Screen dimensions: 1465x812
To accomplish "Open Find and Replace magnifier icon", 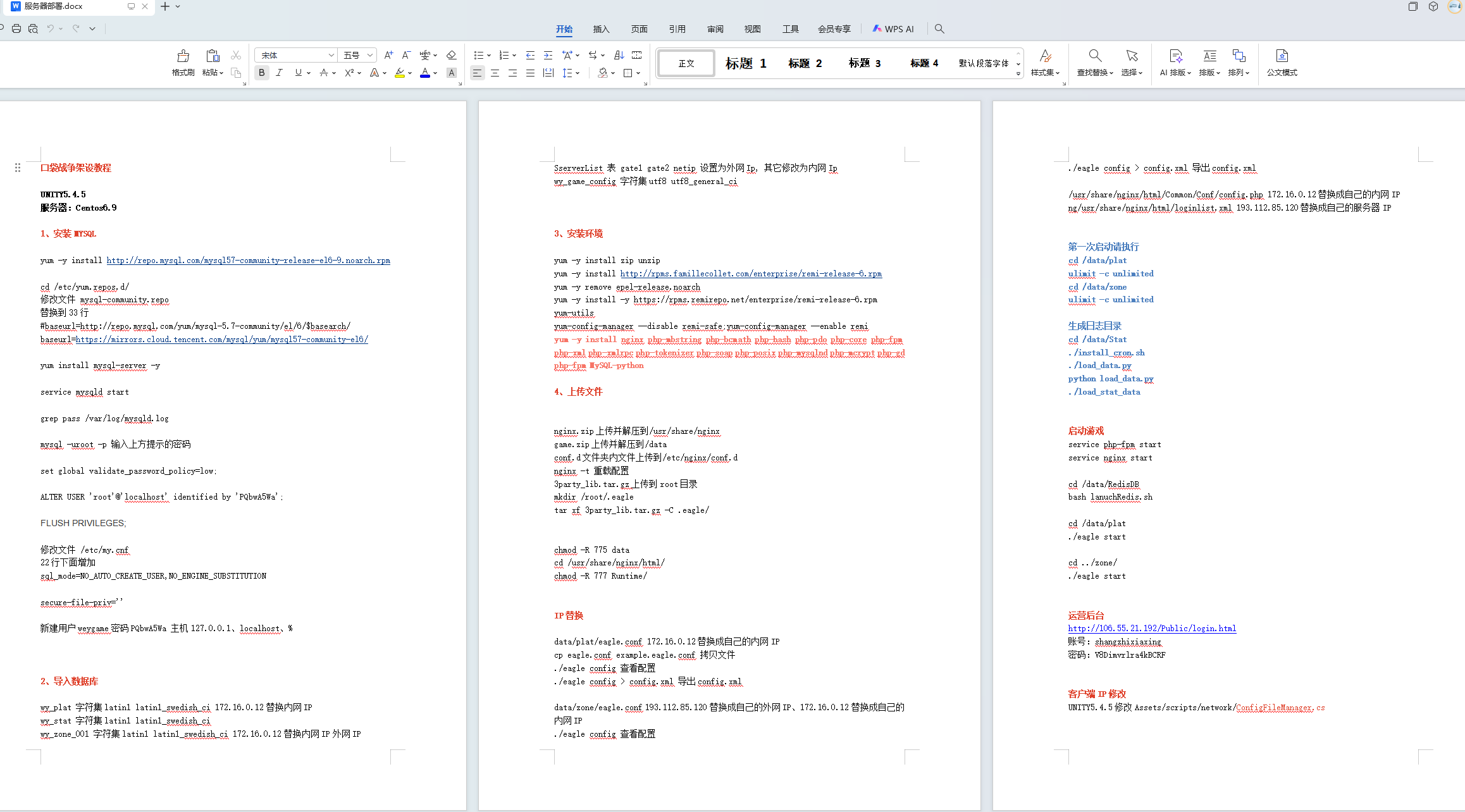I will point(1095,56).
